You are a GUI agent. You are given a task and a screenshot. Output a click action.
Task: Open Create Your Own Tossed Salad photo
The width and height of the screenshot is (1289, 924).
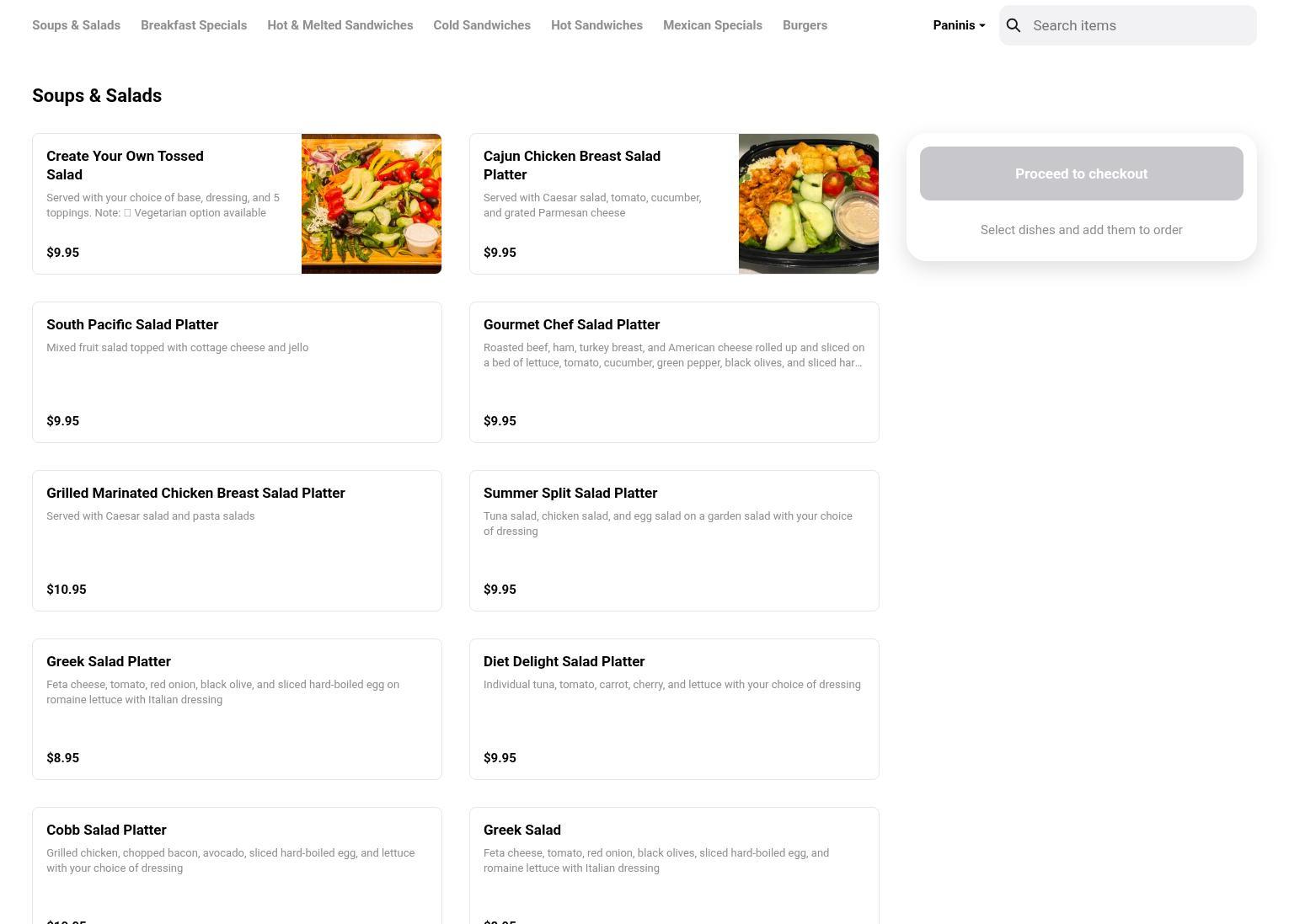pyautogui.click(x=372, y=204)
